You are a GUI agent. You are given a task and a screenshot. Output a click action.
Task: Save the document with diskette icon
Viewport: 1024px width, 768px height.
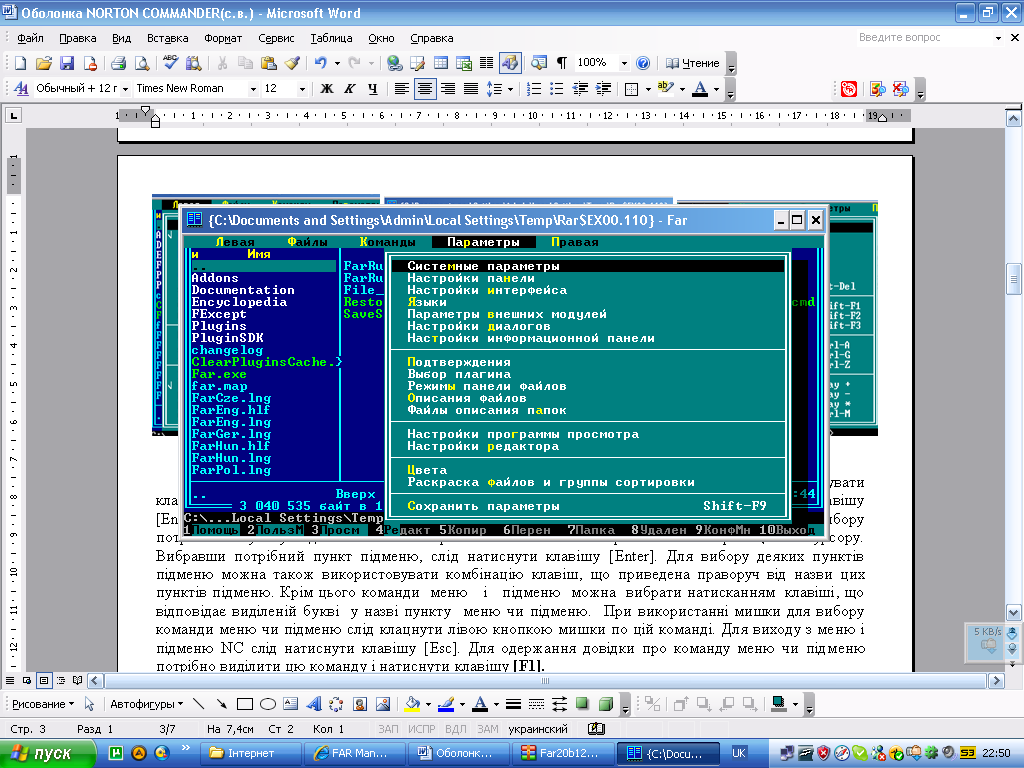coord(67,63)
